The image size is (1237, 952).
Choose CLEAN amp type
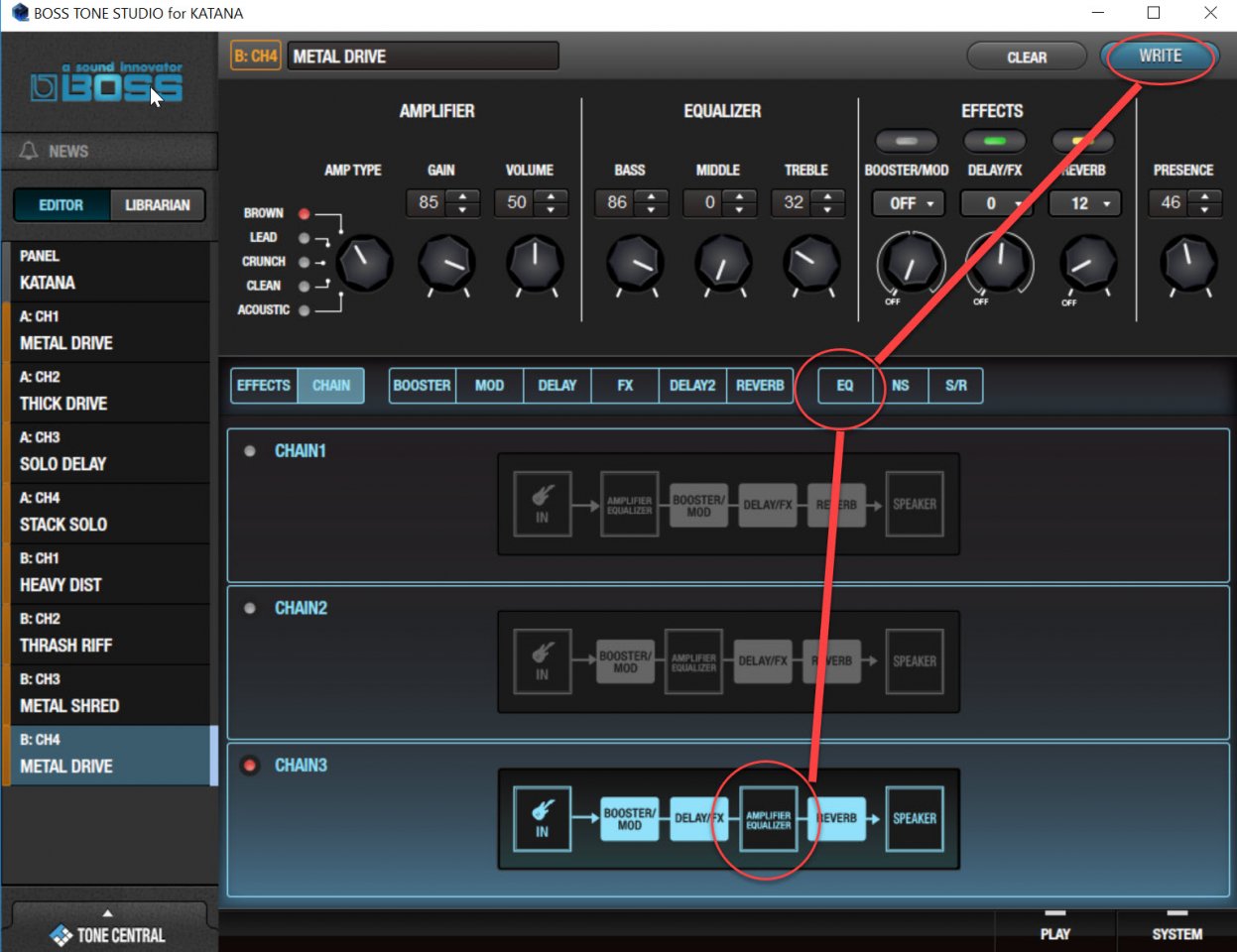click(305, 286)
